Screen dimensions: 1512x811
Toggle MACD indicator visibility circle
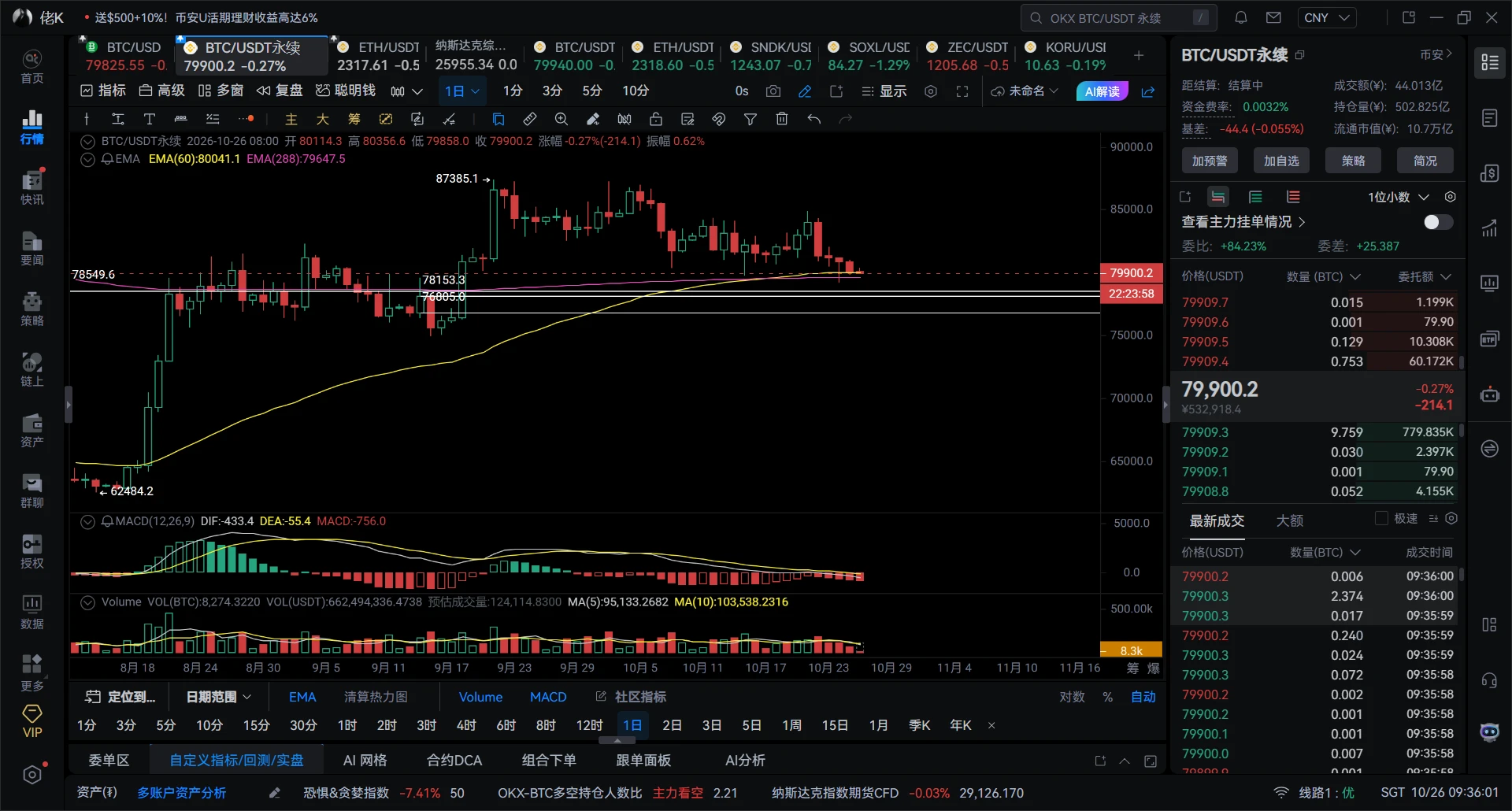(88, 521)
